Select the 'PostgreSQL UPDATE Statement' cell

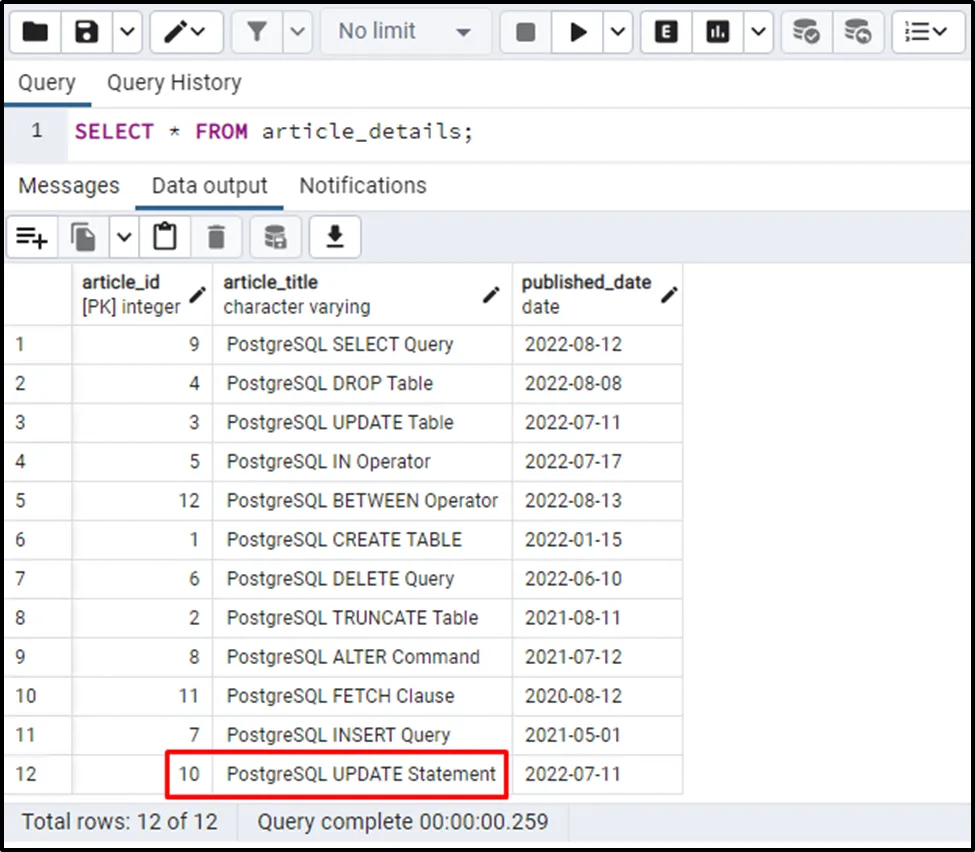pos(361,774)
